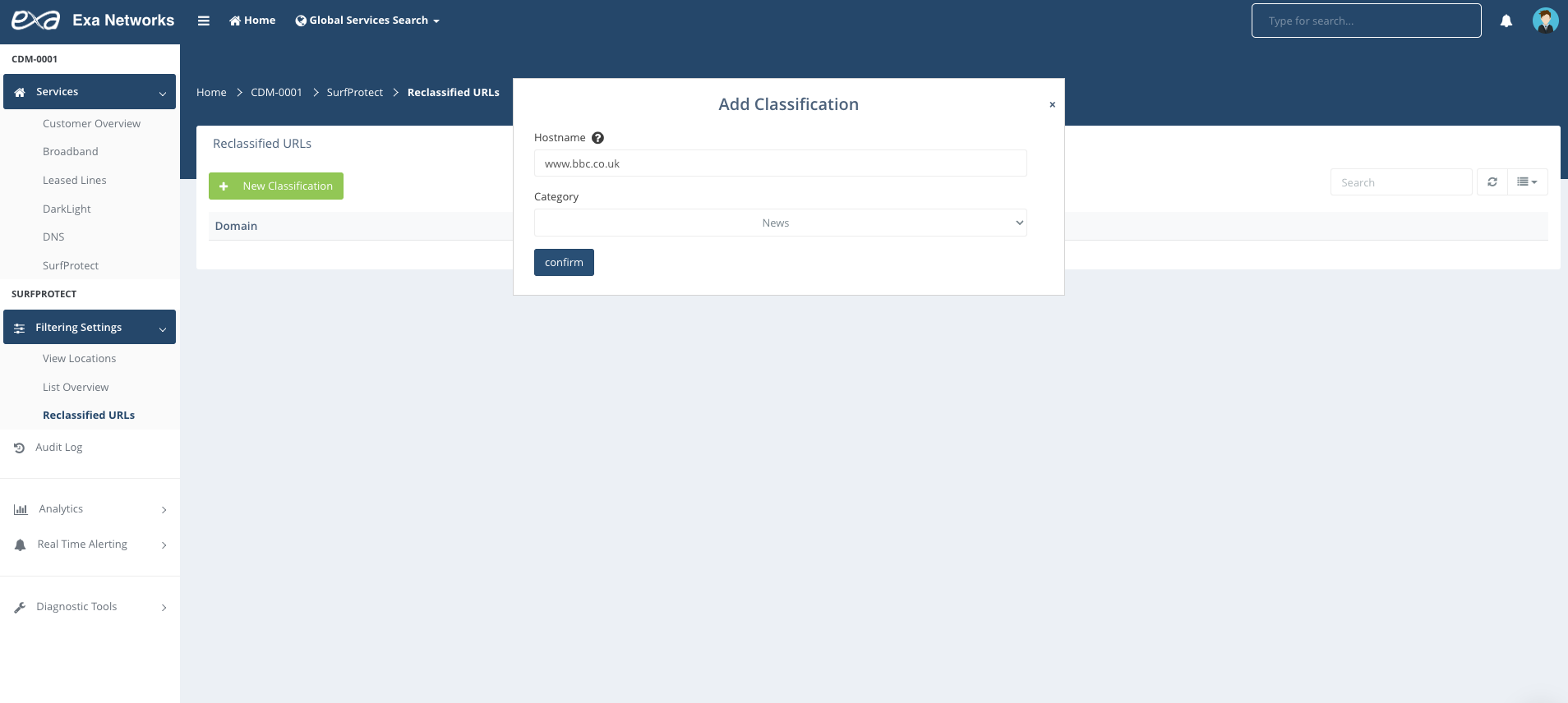Click the Hostname input field
The width and height of the screenshot is (1568, 703).
pos(780,163)
